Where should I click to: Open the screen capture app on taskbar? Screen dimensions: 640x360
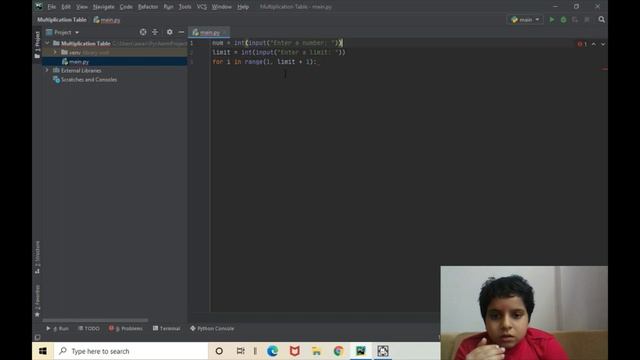(x=383, y=351)
